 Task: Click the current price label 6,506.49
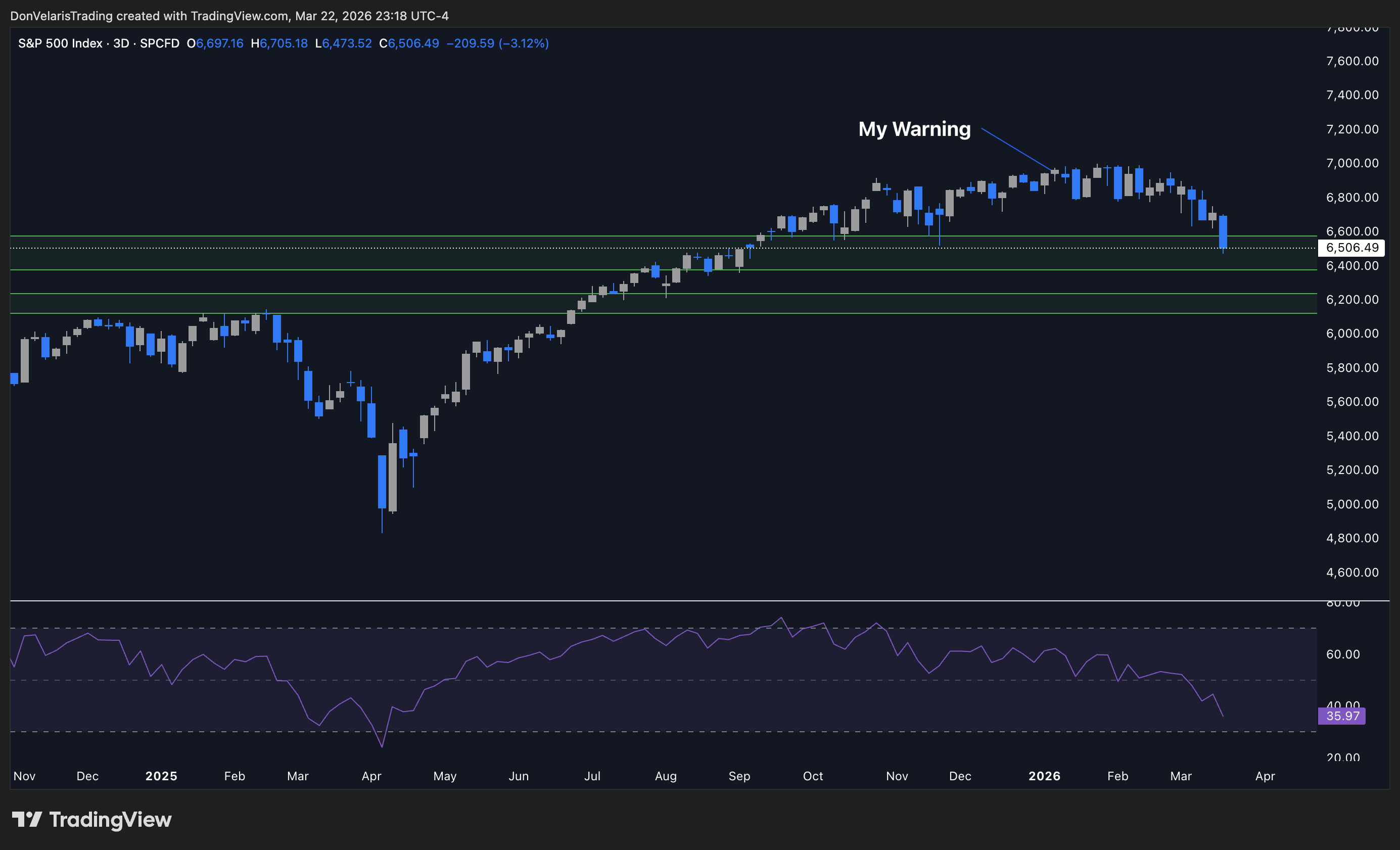tap(1351, 248)
